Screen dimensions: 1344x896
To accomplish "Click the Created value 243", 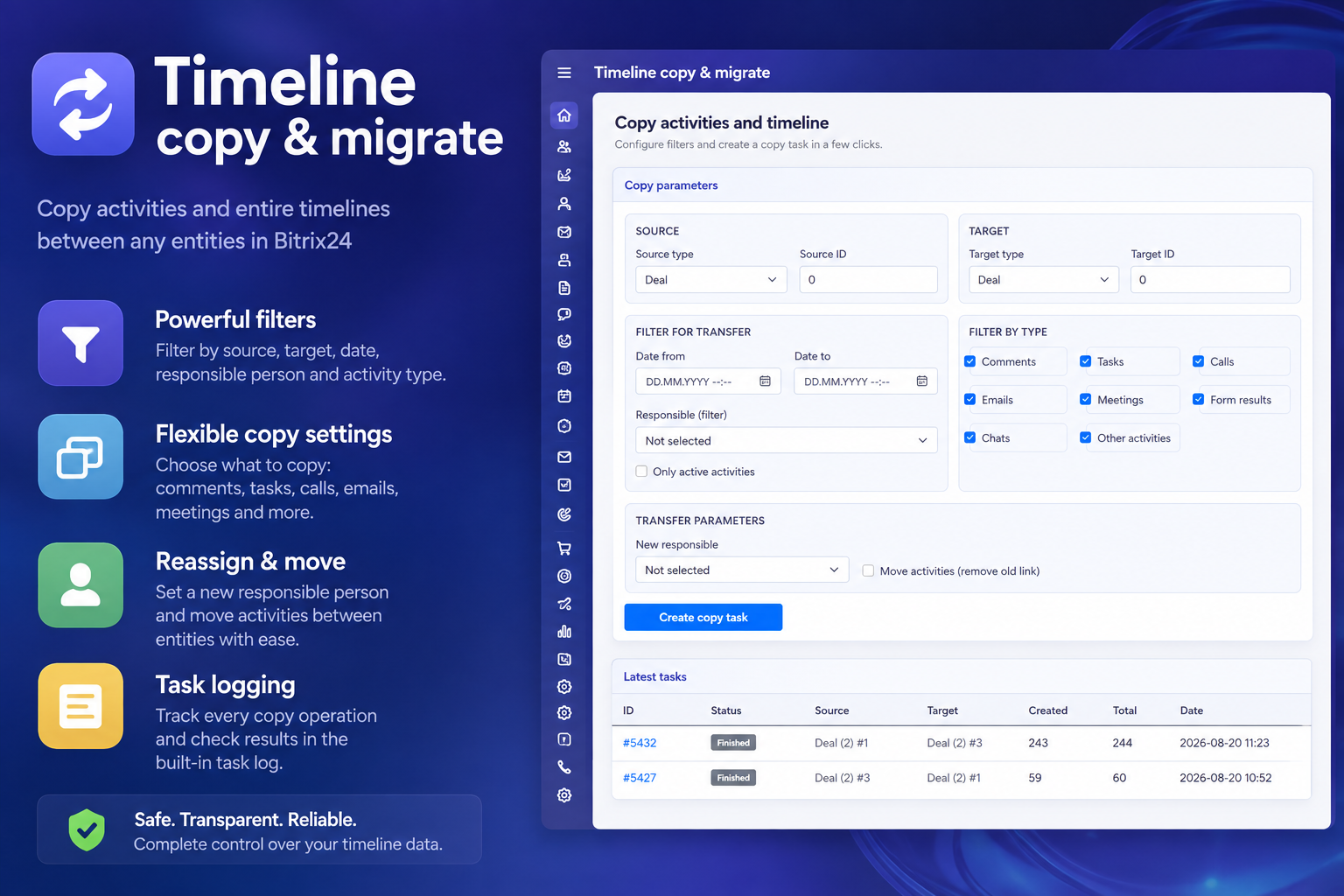I will click(x=1038, y=743).
